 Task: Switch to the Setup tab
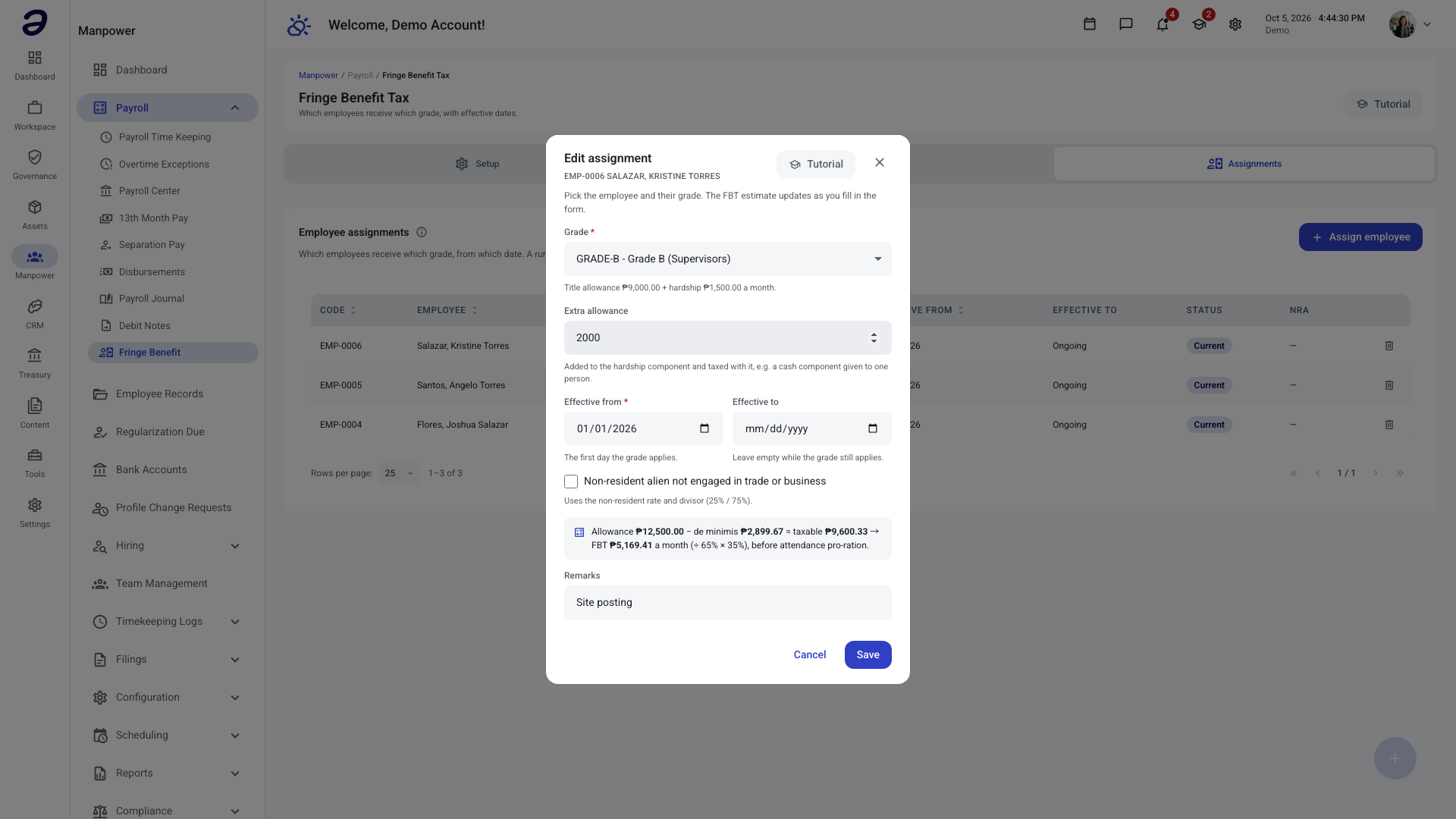pos(477,164)
